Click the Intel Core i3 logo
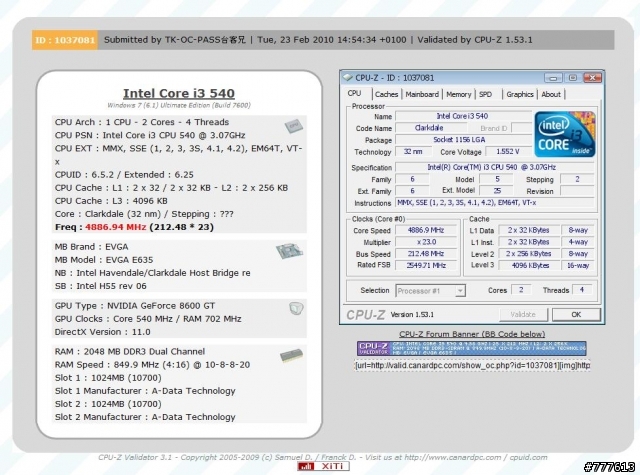This screenshot has width=640, height=475. [565, 134]
